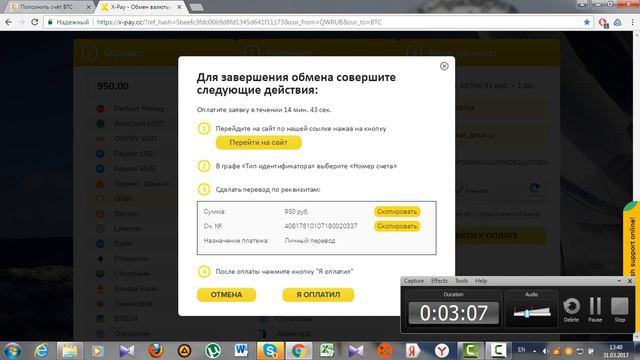
Task: Copy the 950 руб. amount
Action: pyautogui.click(x=397, y=211)
